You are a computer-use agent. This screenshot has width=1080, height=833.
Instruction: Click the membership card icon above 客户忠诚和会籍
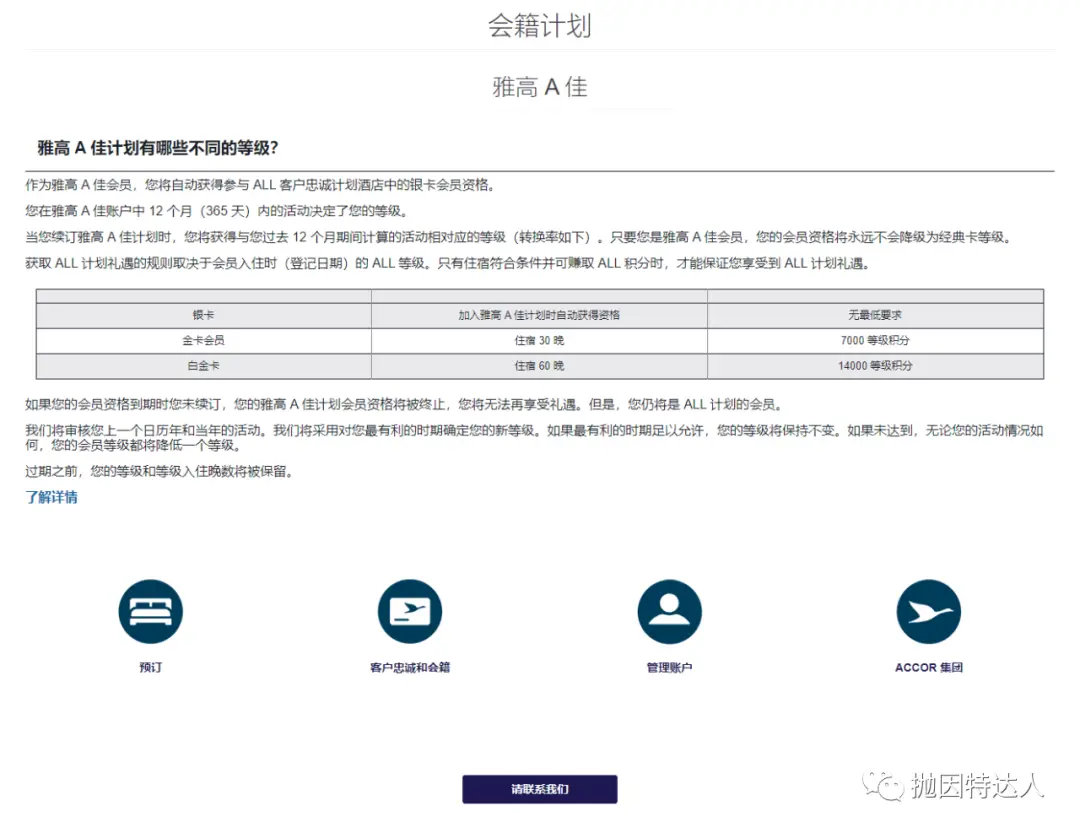click(410, 611)
